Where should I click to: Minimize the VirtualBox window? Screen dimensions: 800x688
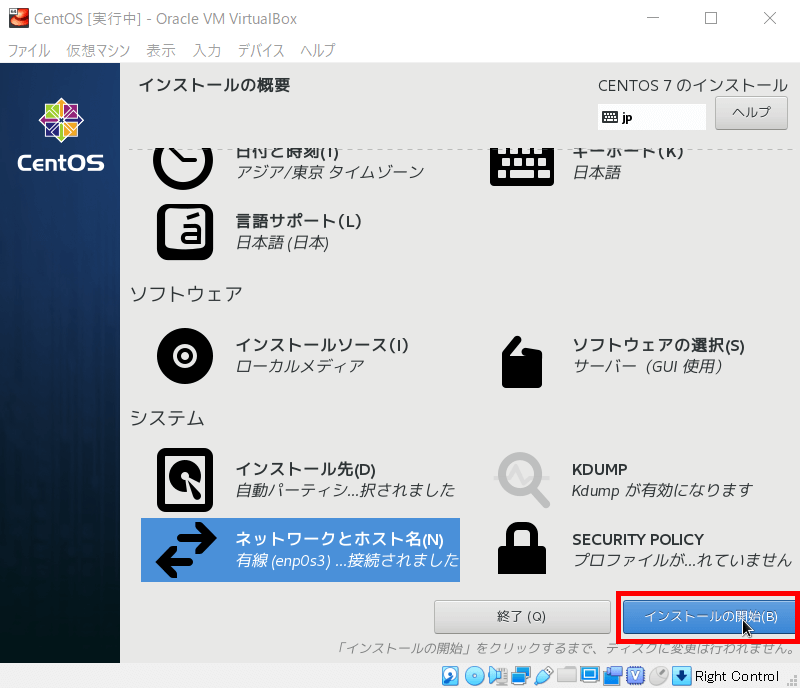pyautogui.click(x=653, y=18)
